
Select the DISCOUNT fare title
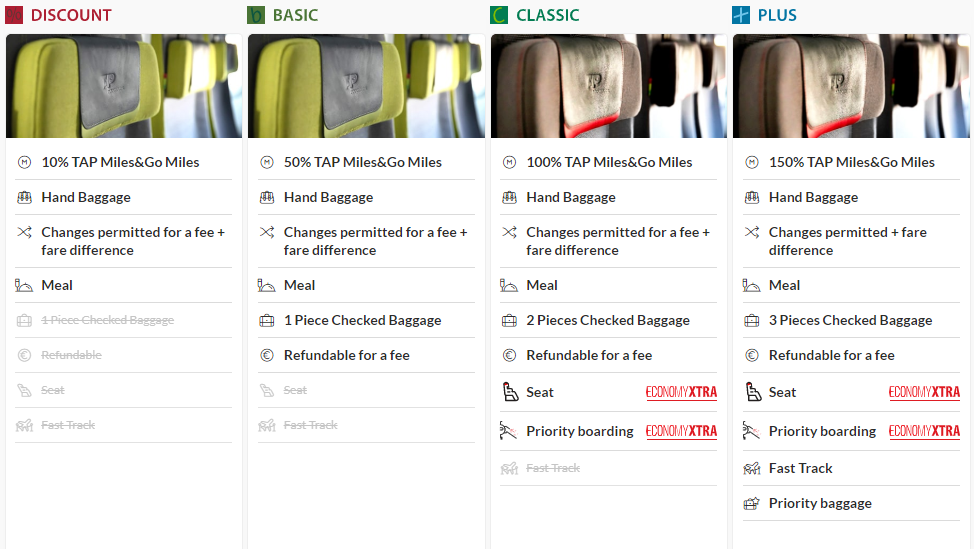coord(71,15)
